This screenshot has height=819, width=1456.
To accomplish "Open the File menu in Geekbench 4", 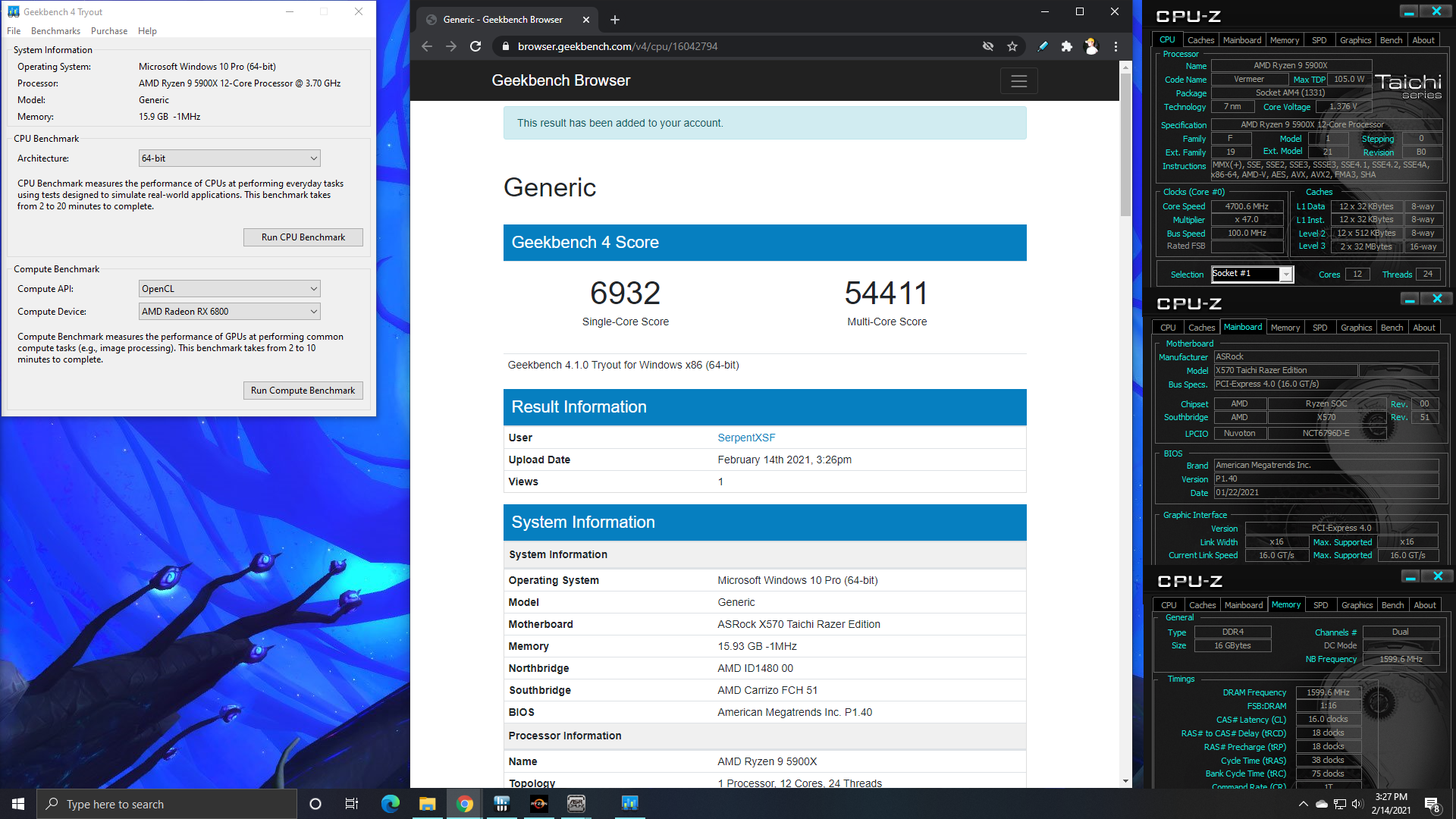I will click(x=14, y=31).
